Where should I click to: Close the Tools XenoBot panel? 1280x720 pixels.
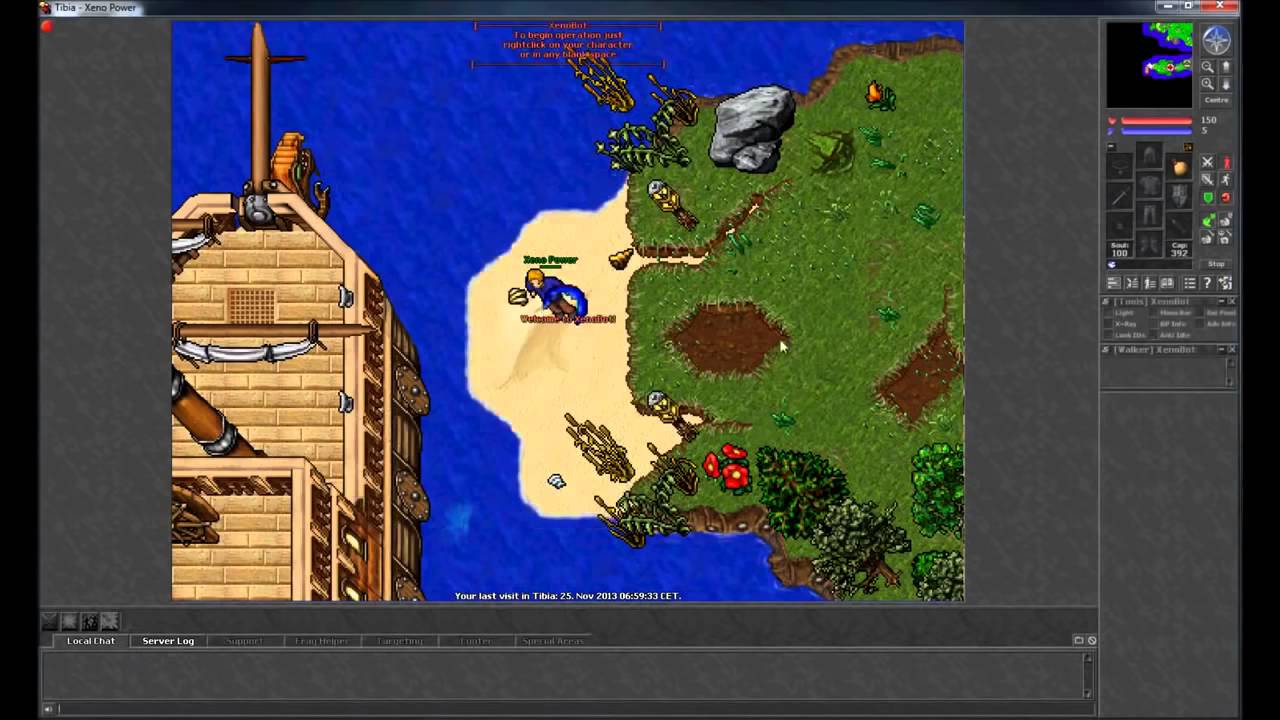pyautogui.click(x=1231, y=301)
